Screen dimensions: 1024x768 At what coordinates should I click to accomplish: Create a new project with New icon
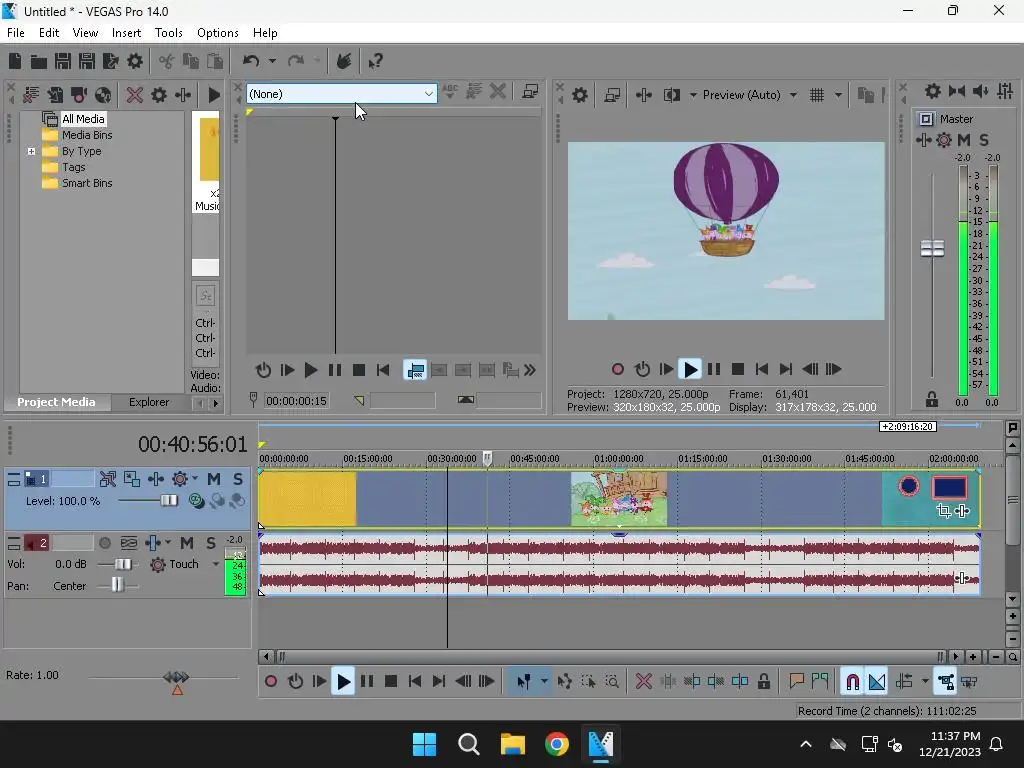pyautogui.click(x=15, y=61)
